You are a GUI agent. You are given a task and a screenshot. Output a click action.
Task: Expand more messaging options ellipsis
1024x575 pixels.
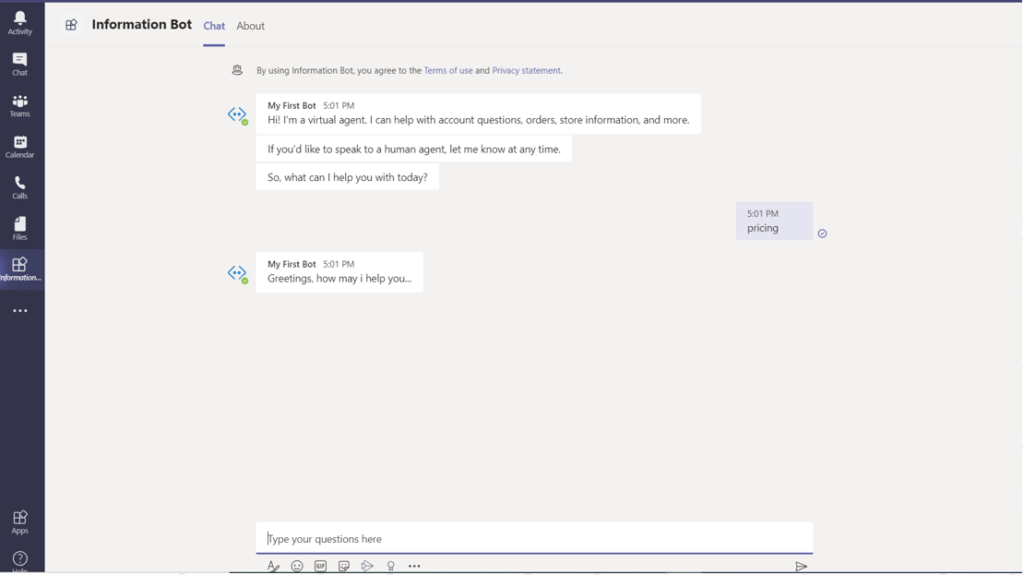coord(414,566)
